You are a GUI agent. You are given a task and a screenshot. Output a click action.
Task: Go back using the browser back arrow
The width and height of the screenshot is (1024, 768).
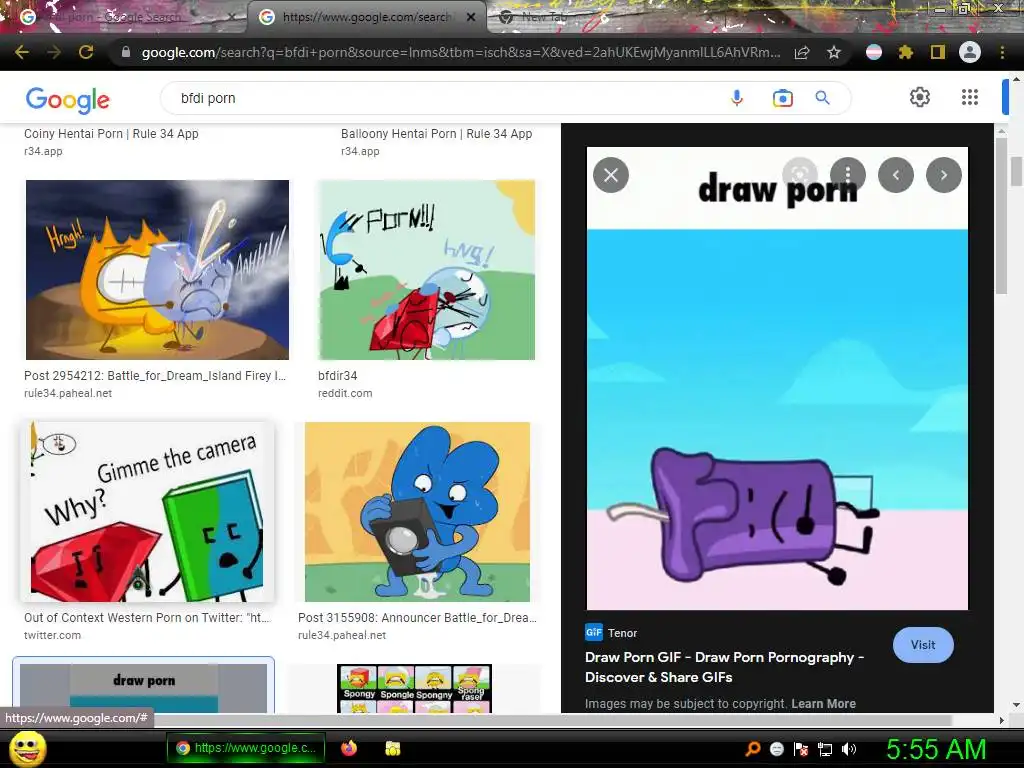tap(22, 52)
